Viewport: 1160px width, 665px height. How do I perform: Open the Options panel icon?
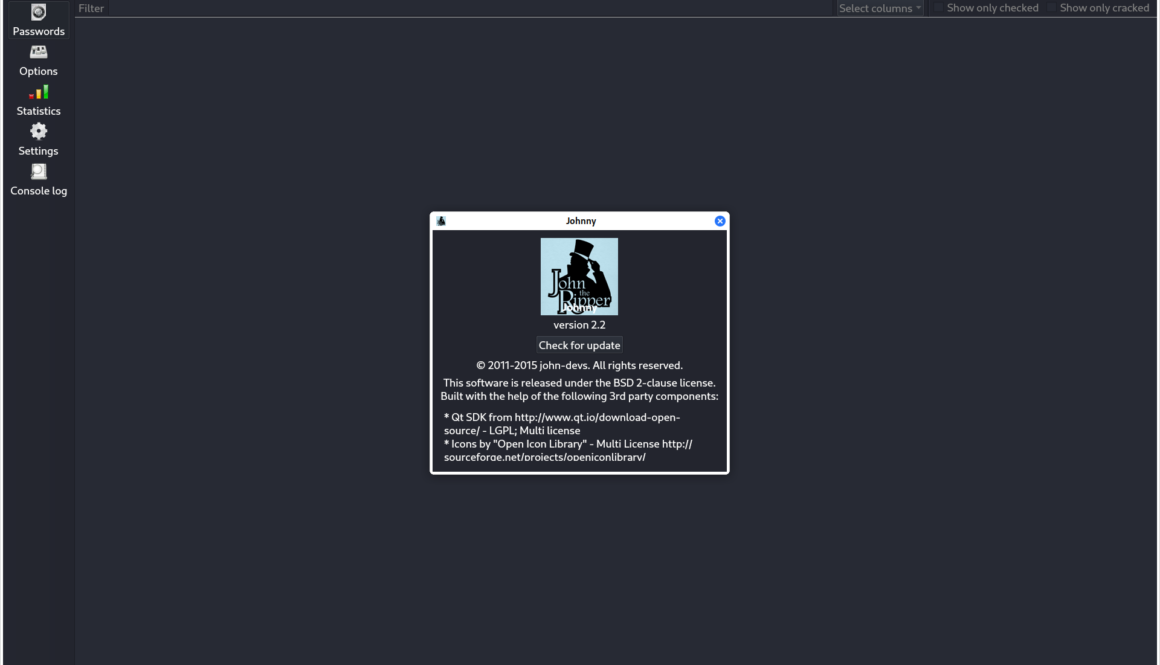pyautogui.click(x=38, y=52)
